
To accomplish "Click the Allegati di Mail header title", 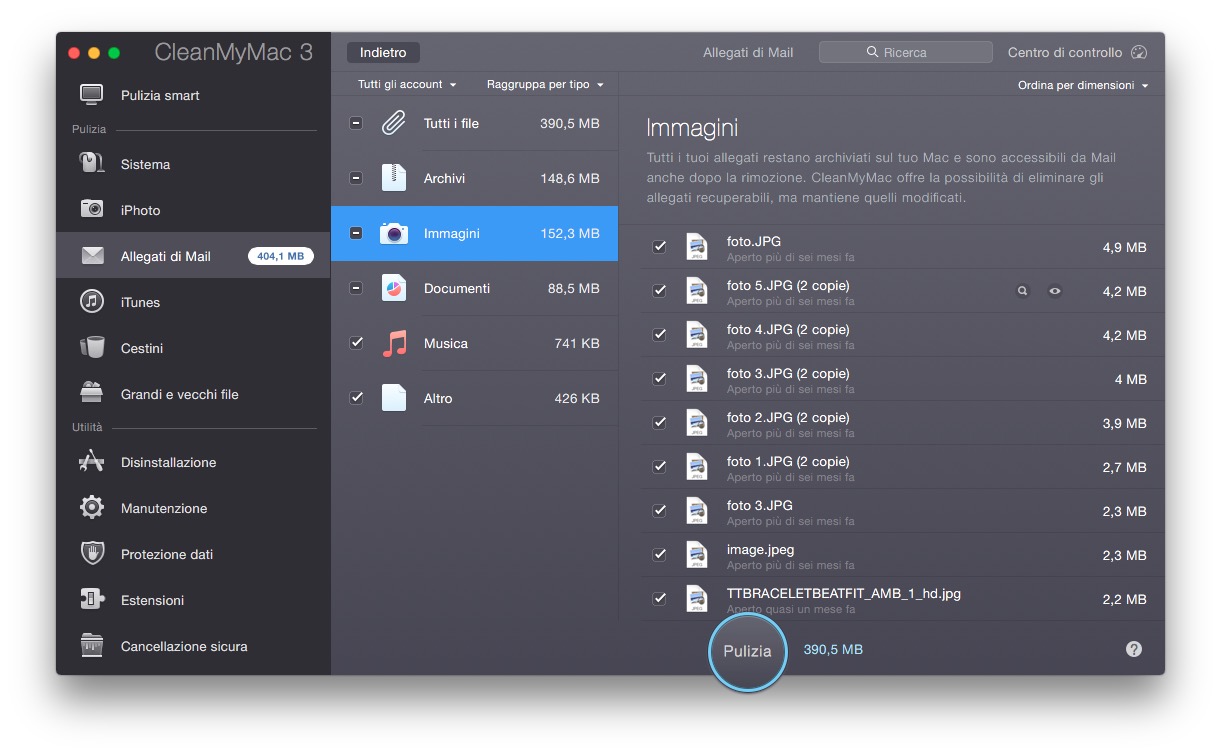I will point(748,52).
